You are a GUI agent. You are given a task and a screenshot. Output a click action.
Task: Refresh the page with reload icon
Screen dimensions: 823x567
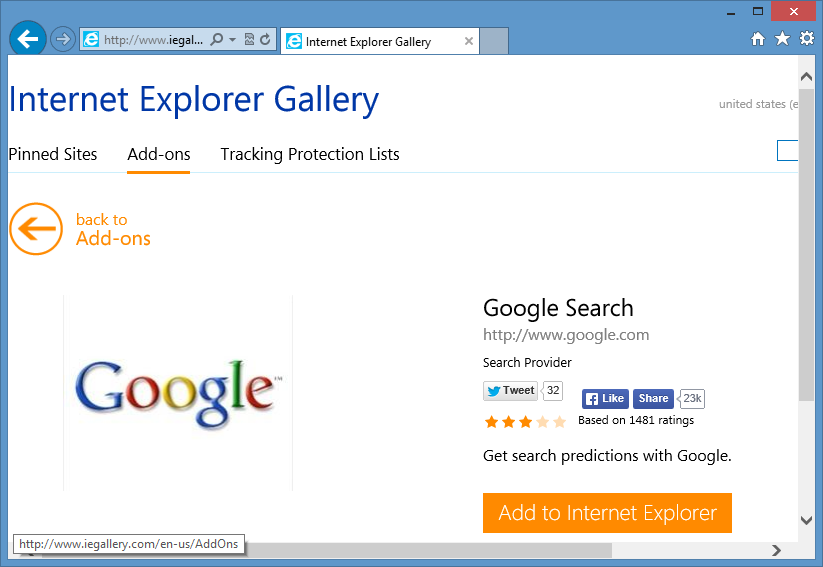[266, 39]
